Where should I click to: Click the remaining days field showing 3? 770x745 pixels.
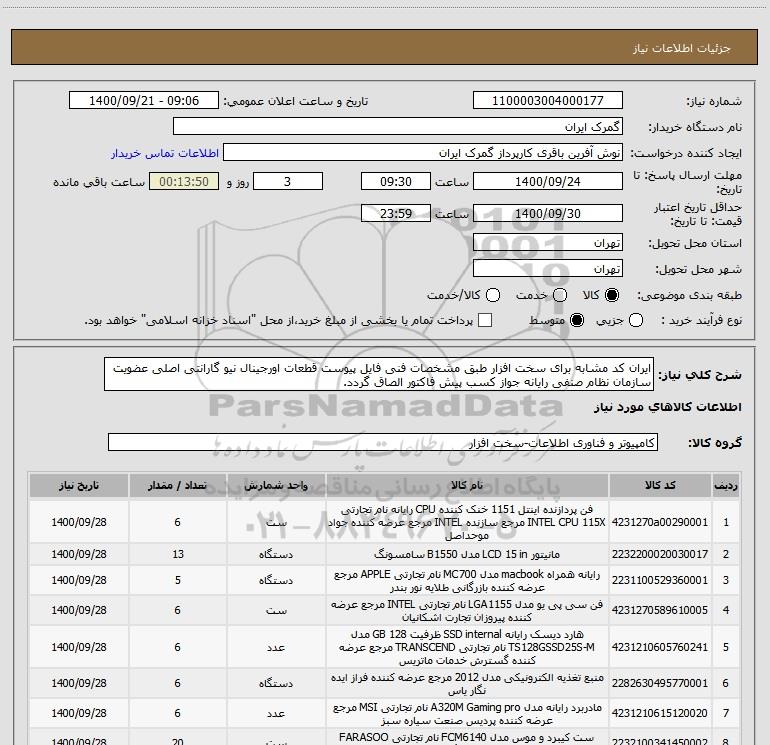point(288,181)
